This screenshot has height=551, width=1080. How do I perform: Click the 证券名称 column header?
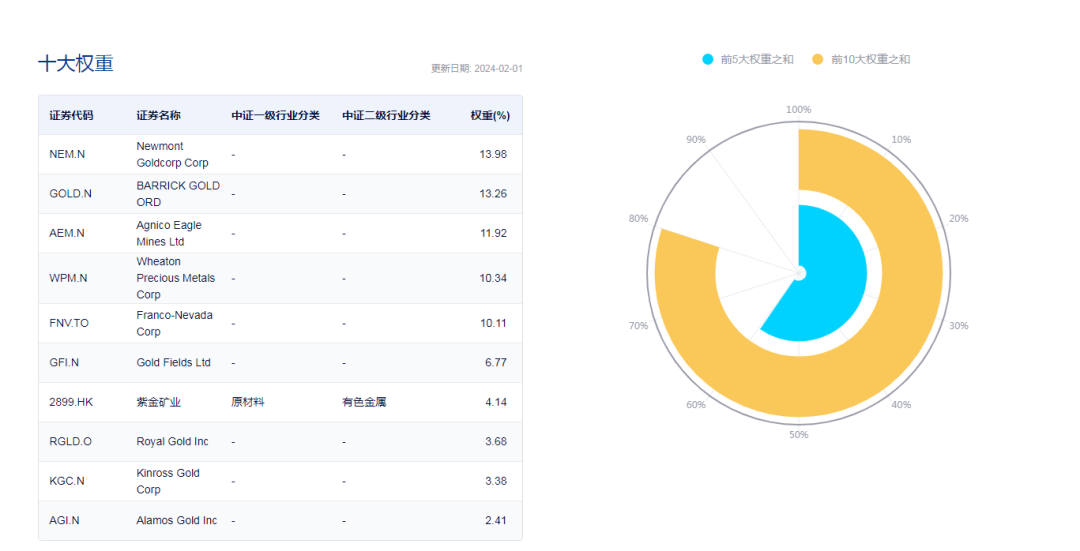(x=158, y=115)
